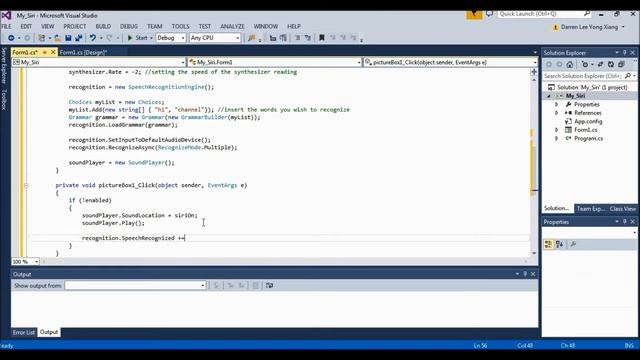Open the My_Siri.Form1 class dropdown
The width and height of the screenshot is (640, 360).
(x=274, y=62)
